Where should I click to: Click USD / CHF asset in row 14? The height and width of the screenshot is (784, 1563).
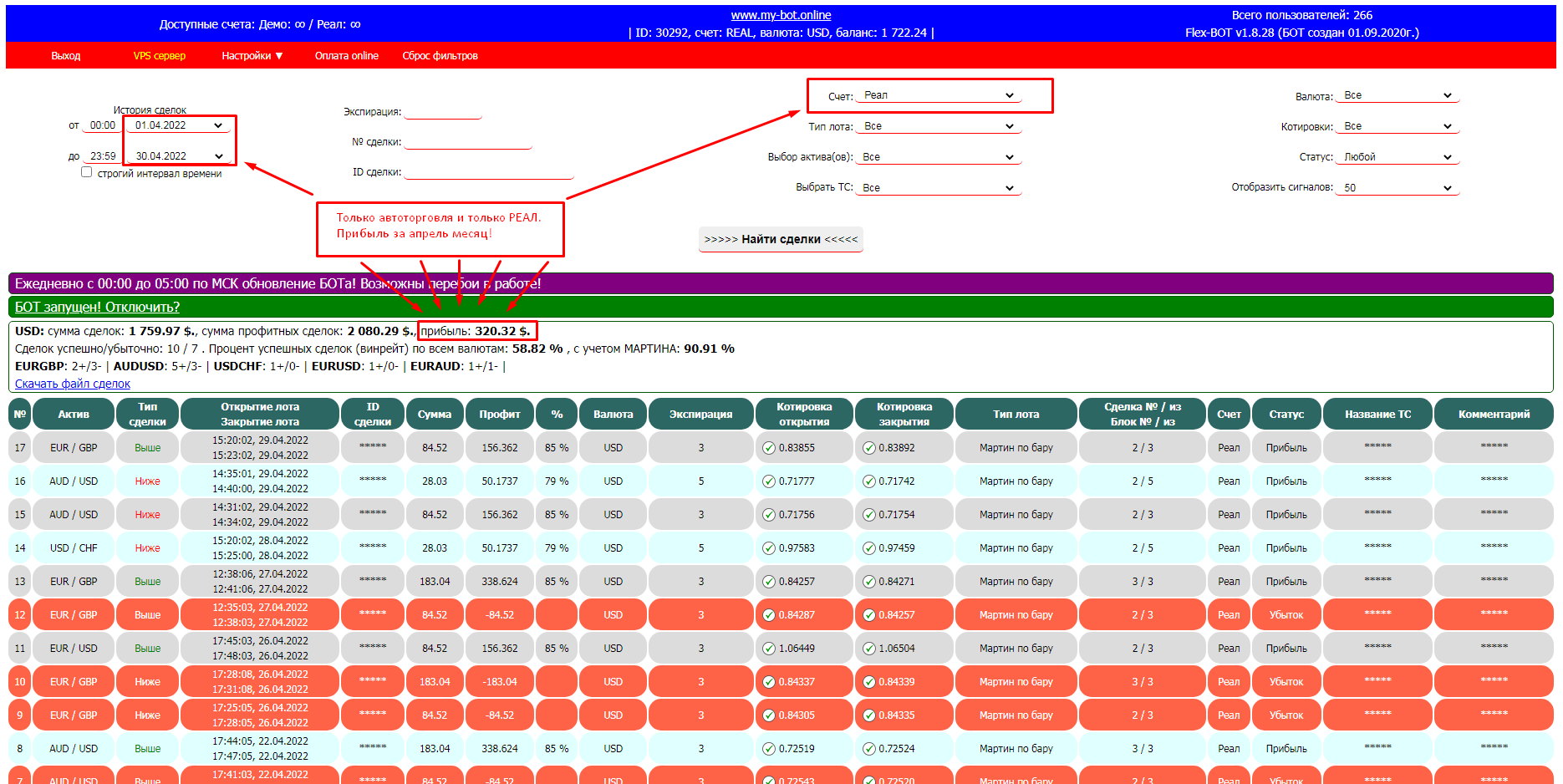(x=74, y=548)
